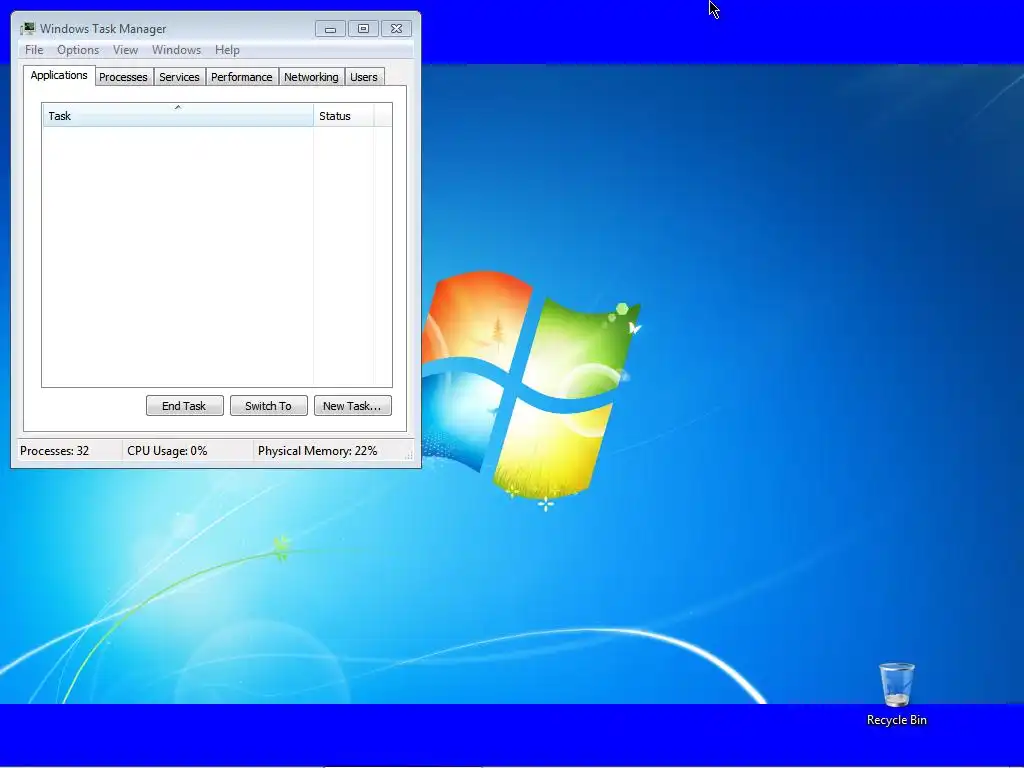The image size is (1024, 768).
Task: Click the Switch To button
Action: [x=268, y=406]
